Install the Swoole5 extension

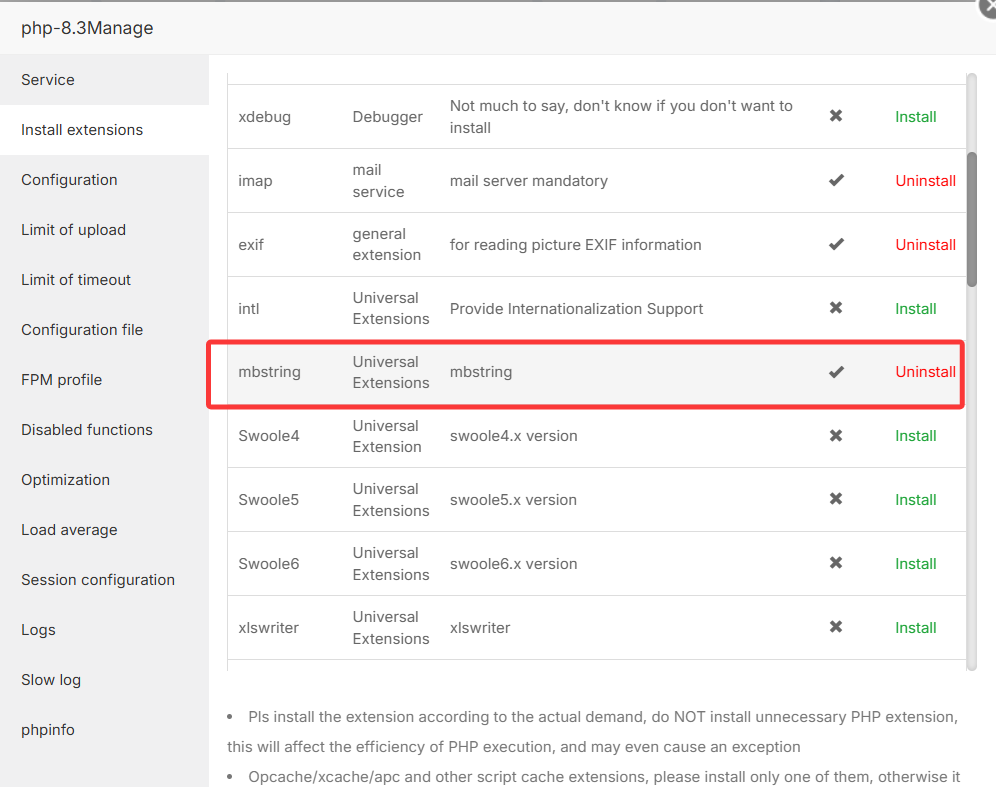tap(915, 500)
